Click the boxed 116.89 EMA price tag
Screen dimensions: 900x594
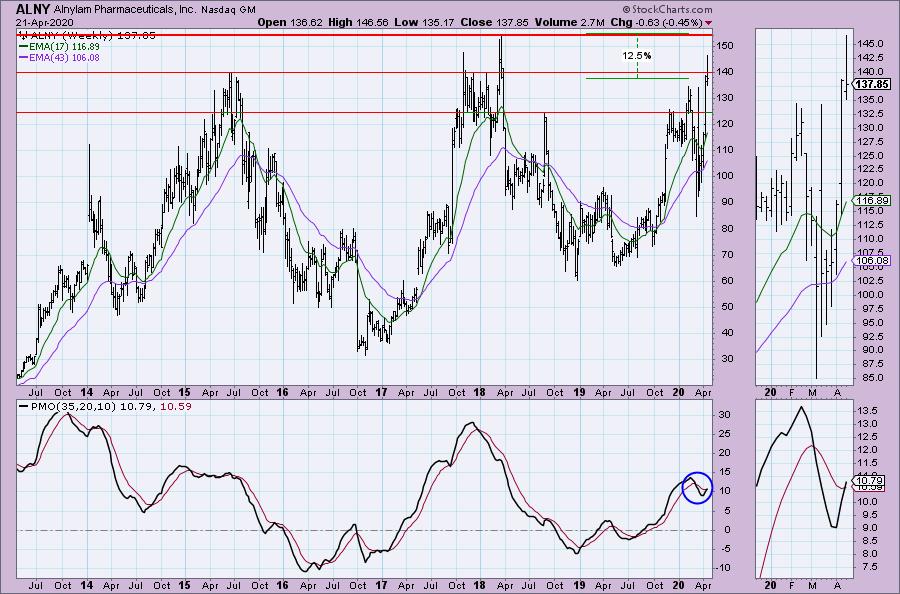(x=871, y=200)
